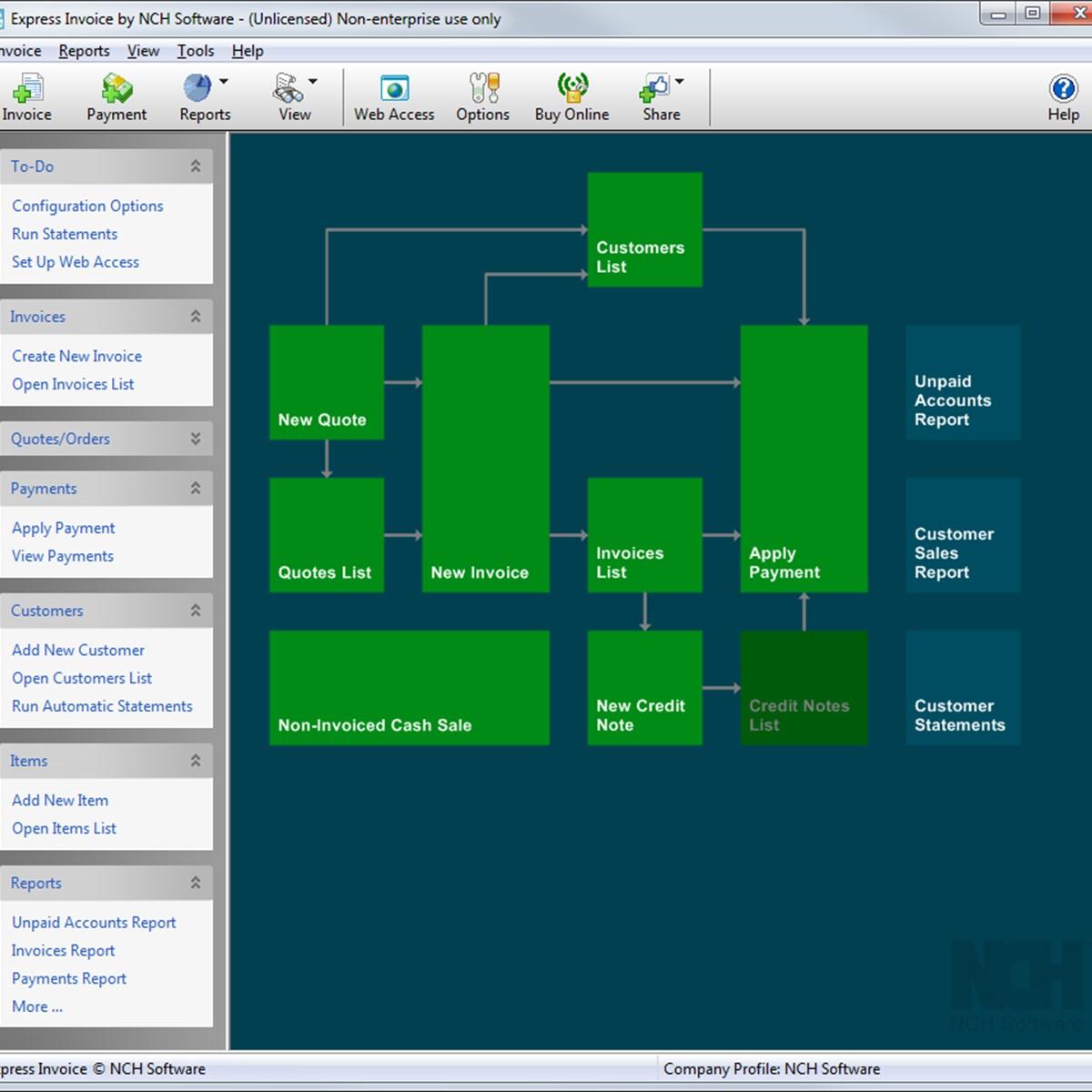Click the New Invoice tile

(486, 459)
